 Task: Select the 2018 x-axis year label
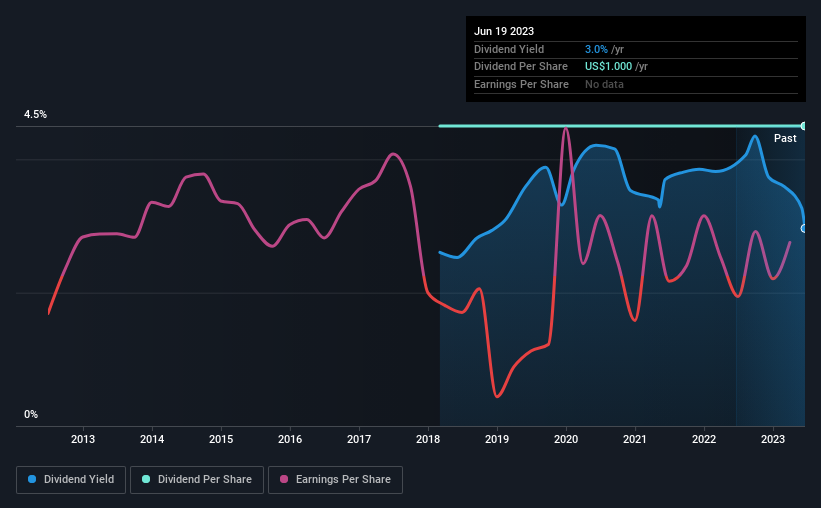(428, 439)
